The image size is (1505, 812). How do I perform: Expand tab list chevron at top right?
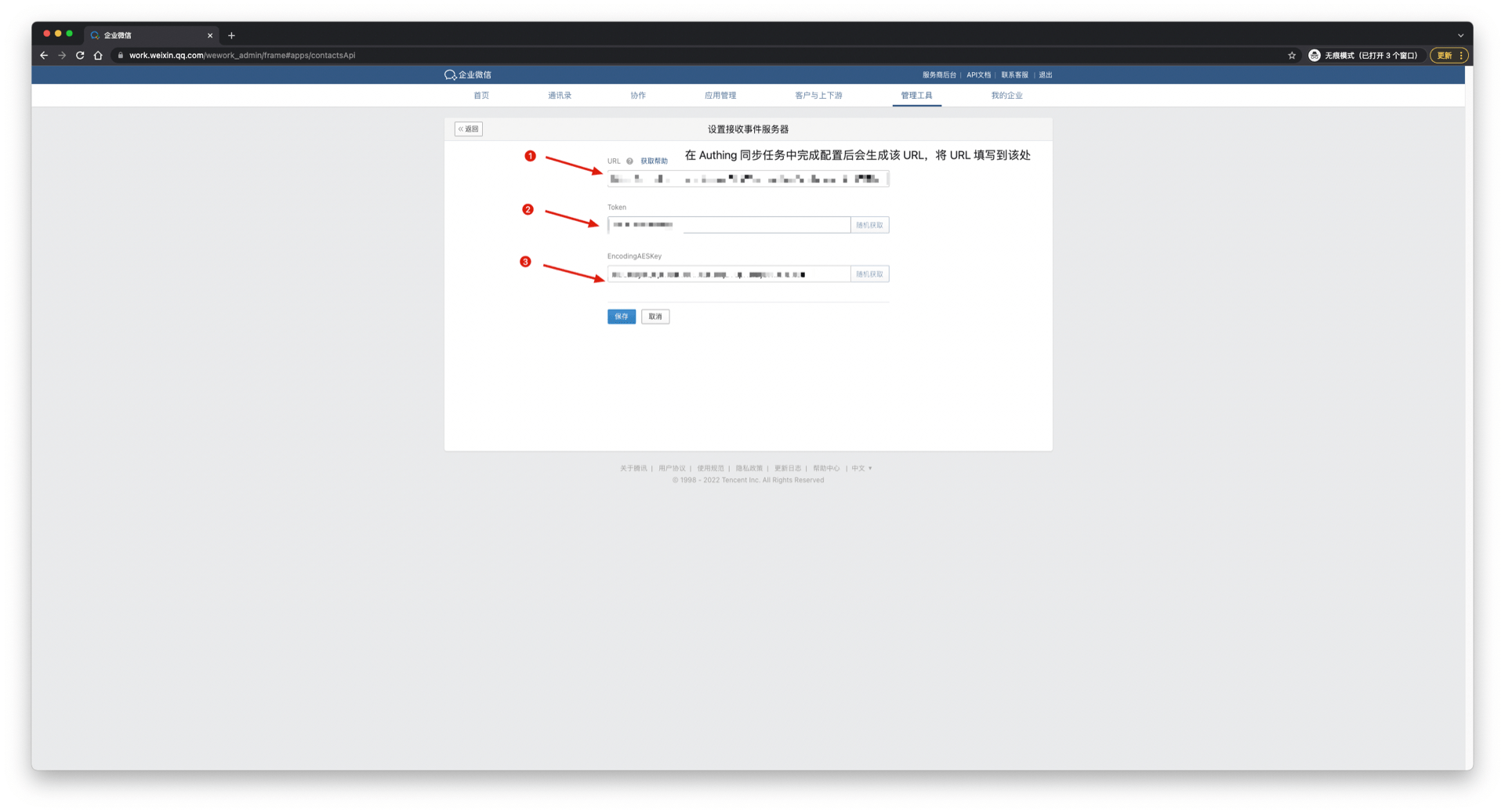pyautogui.click(x=1460, y=35)
